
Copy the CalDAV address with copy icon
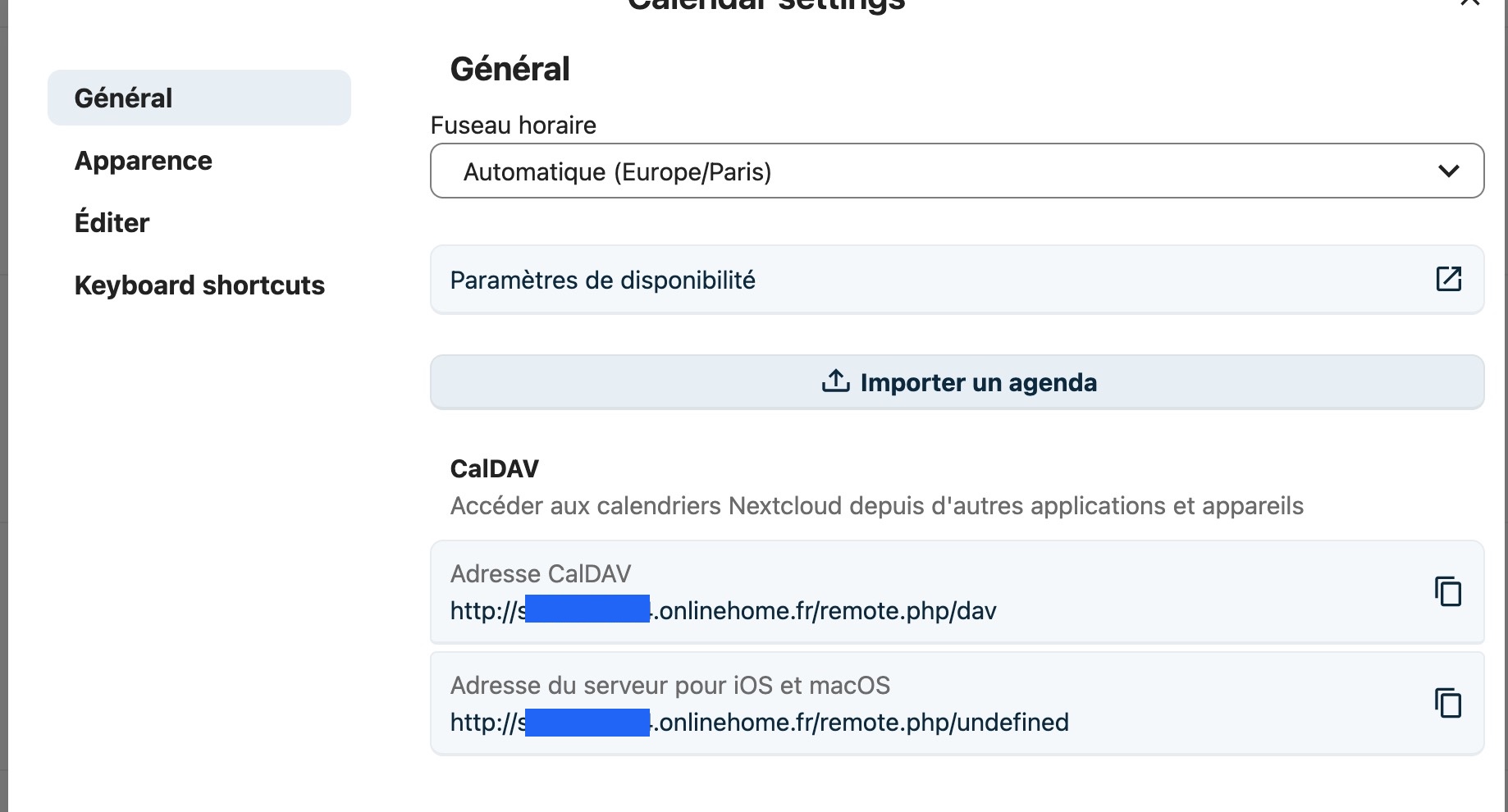tap(1448, 591)
